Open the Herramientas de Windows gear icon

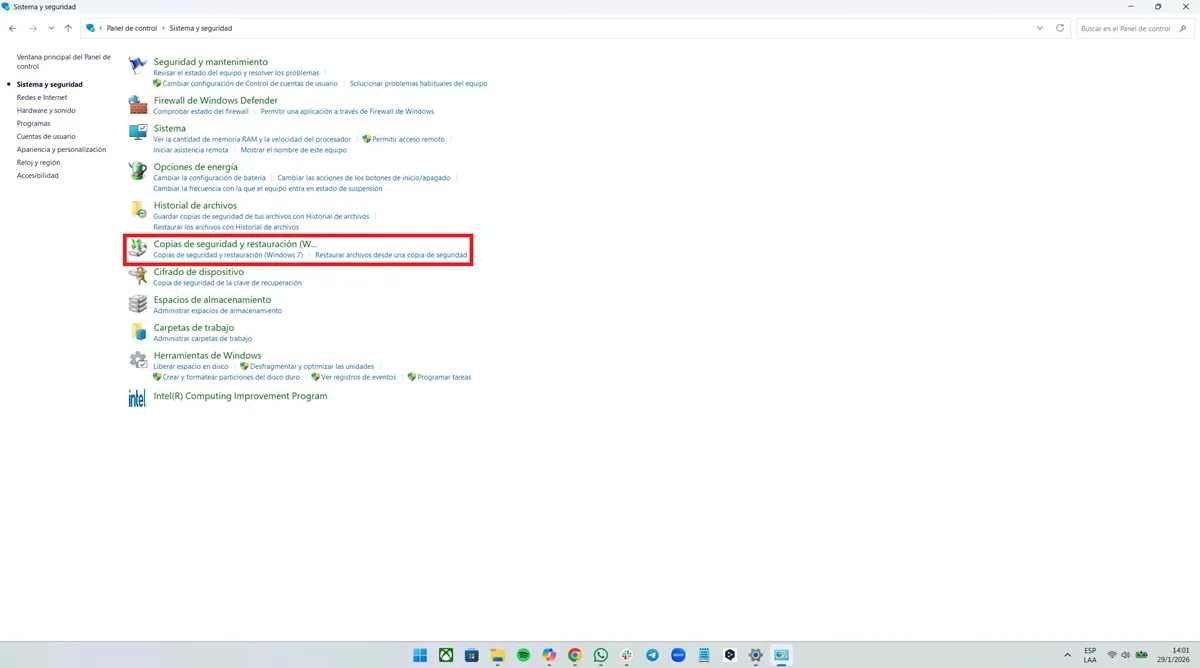(x=138, y=360)
